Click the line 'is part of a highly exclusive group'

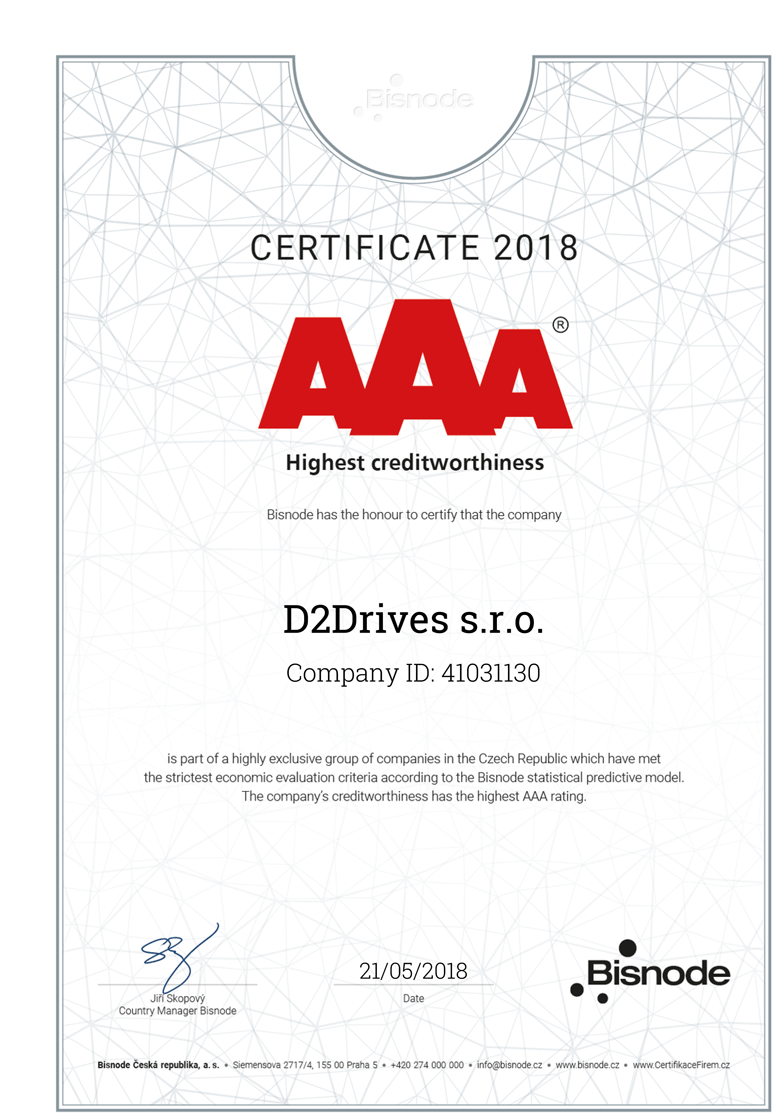tap(414, 759)
